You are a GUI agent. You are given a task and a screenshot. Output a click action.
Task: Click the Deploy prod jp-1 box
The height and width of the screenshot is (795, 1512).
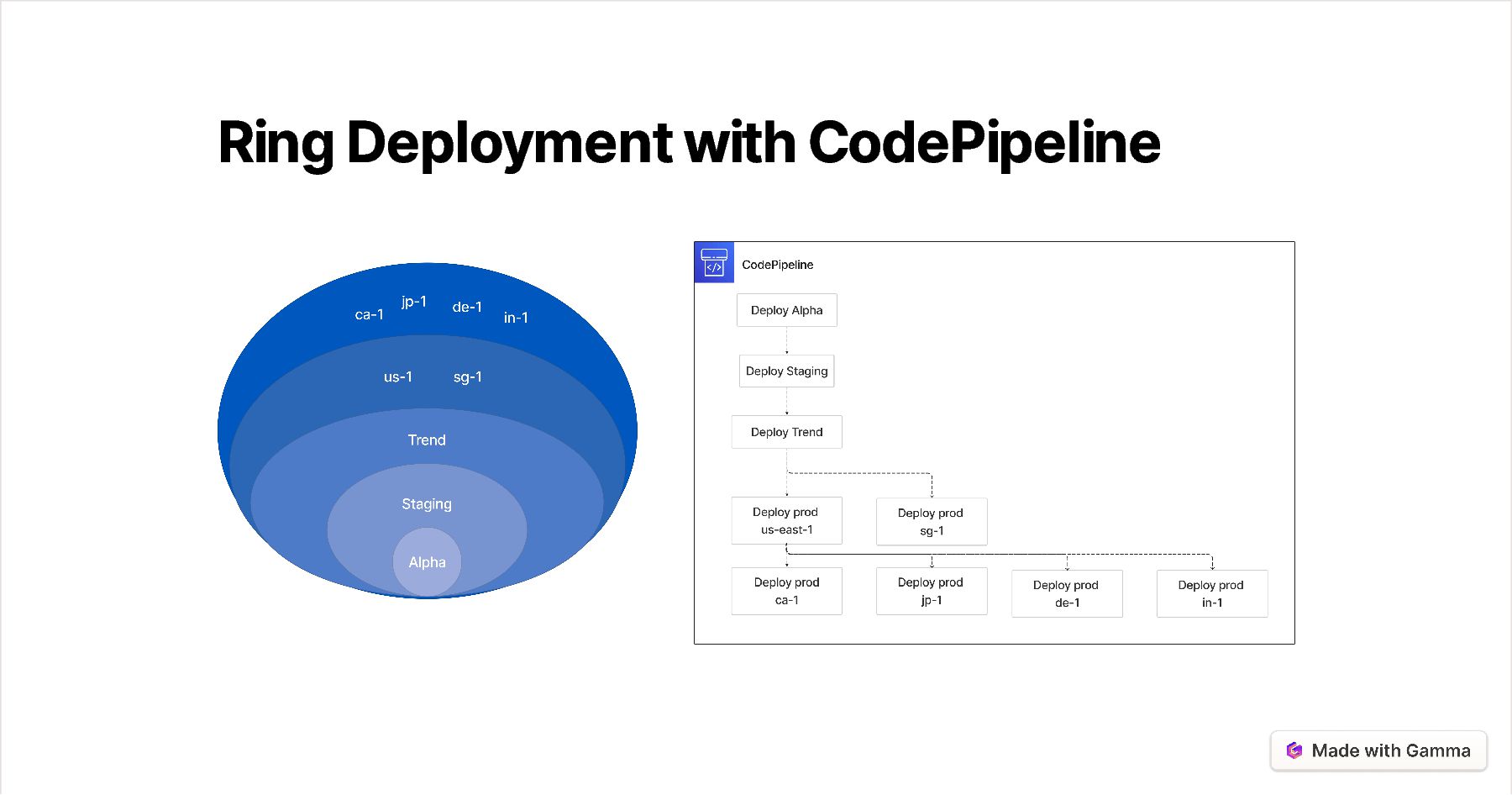point(932,591)
